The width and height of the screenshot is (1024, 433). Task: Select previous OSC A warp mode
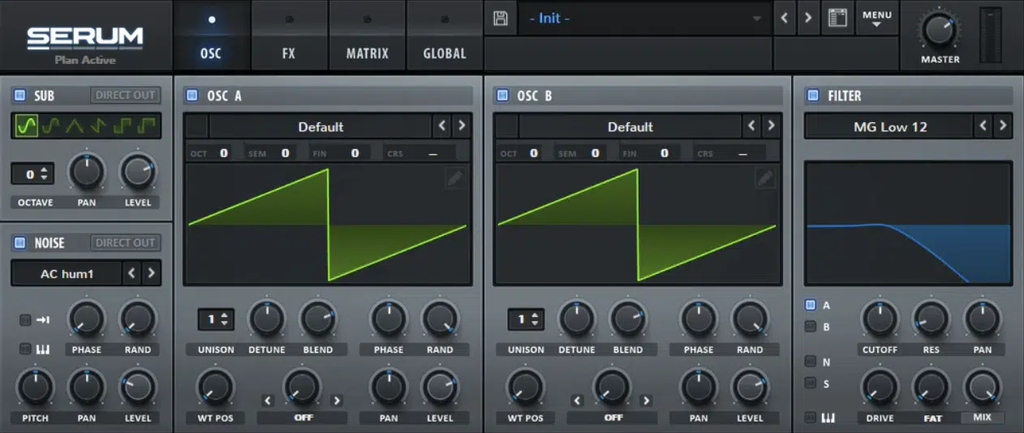(x=268, y=400)
